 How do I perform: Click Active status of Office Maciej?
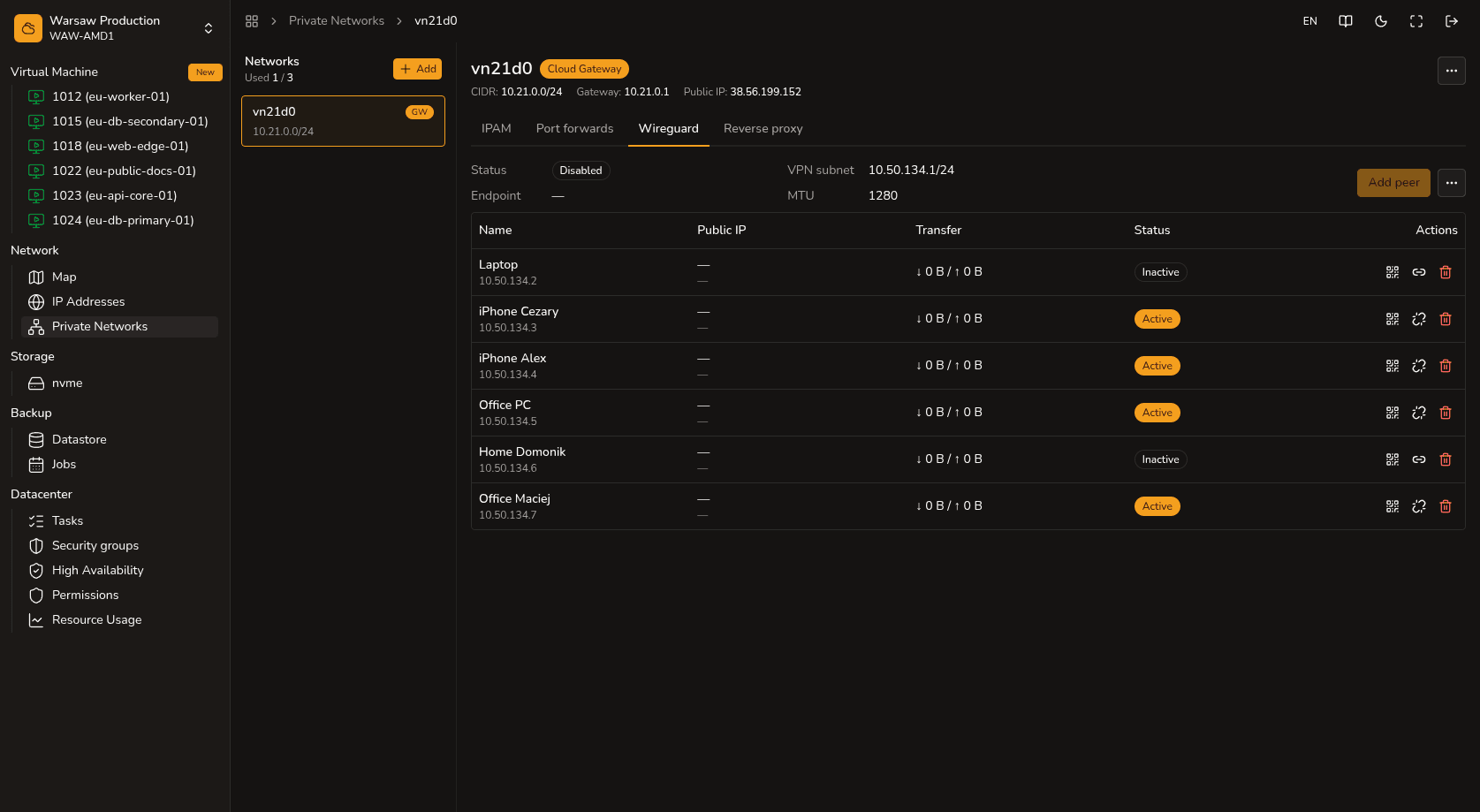pos(1157,506)
